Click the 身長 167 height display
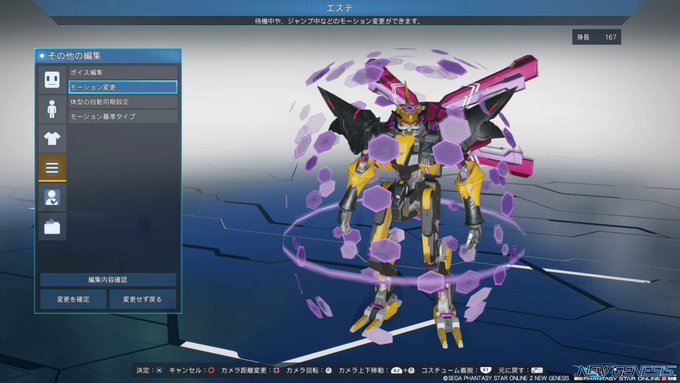This screenshot has width=680, height=383. click(597, 37)
